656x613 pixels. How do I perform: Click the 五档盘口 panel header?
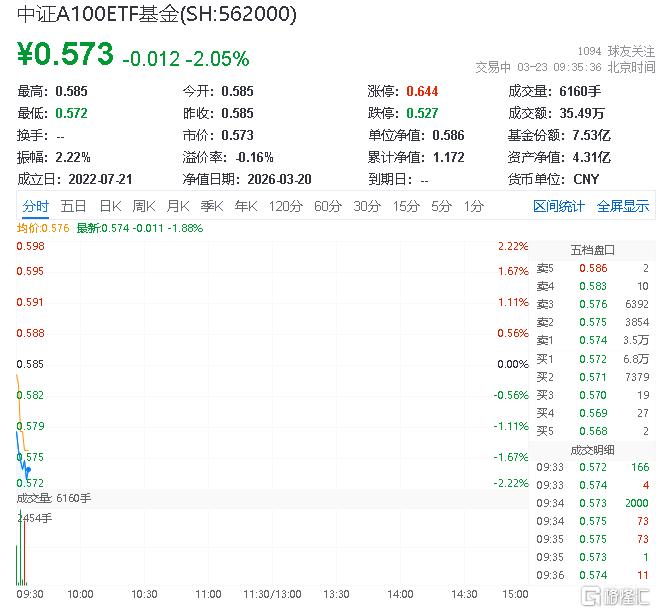click(593, 250)
